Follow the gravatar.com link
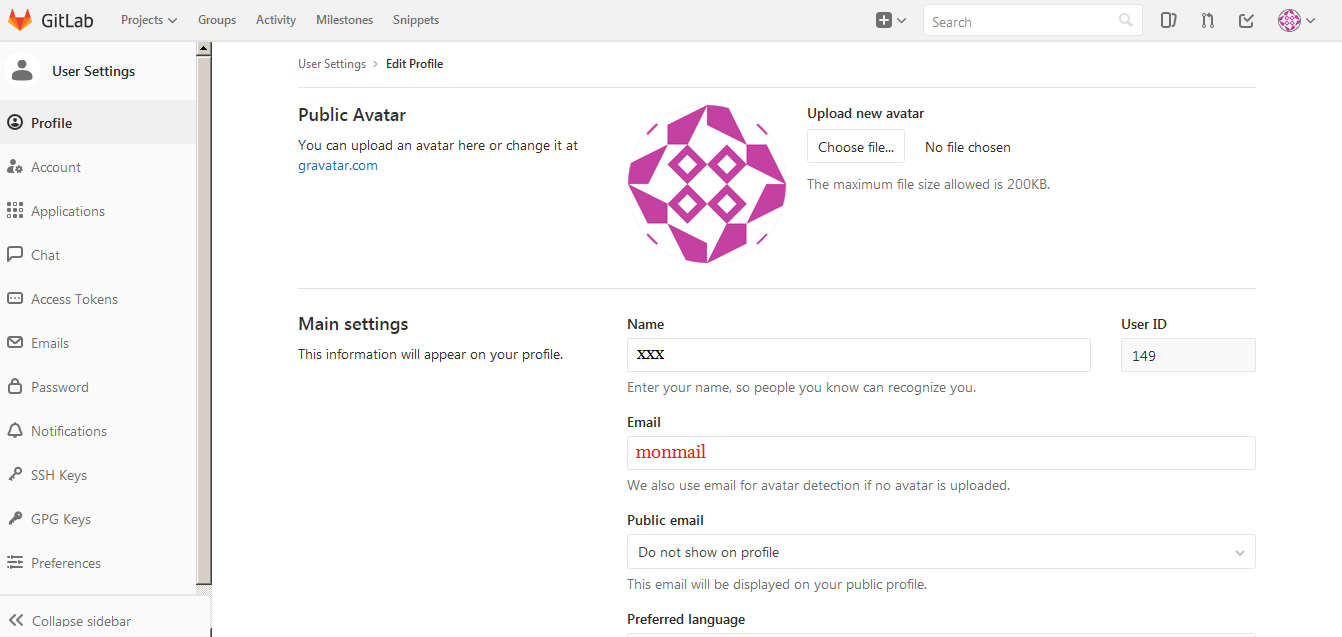1342x637 pixels. pos(338,165)
